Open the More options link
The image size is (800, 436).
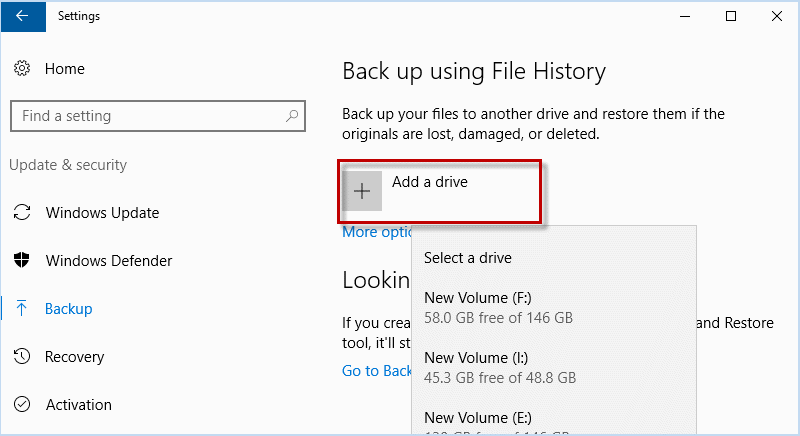(375, 232)
